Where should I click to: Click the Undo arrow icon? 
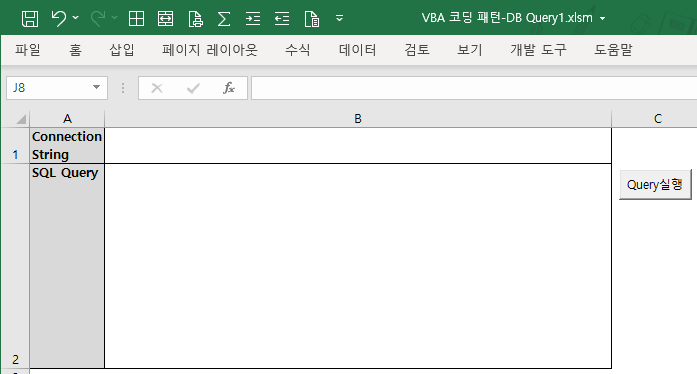pyautogui.click(x=59, y=19)
